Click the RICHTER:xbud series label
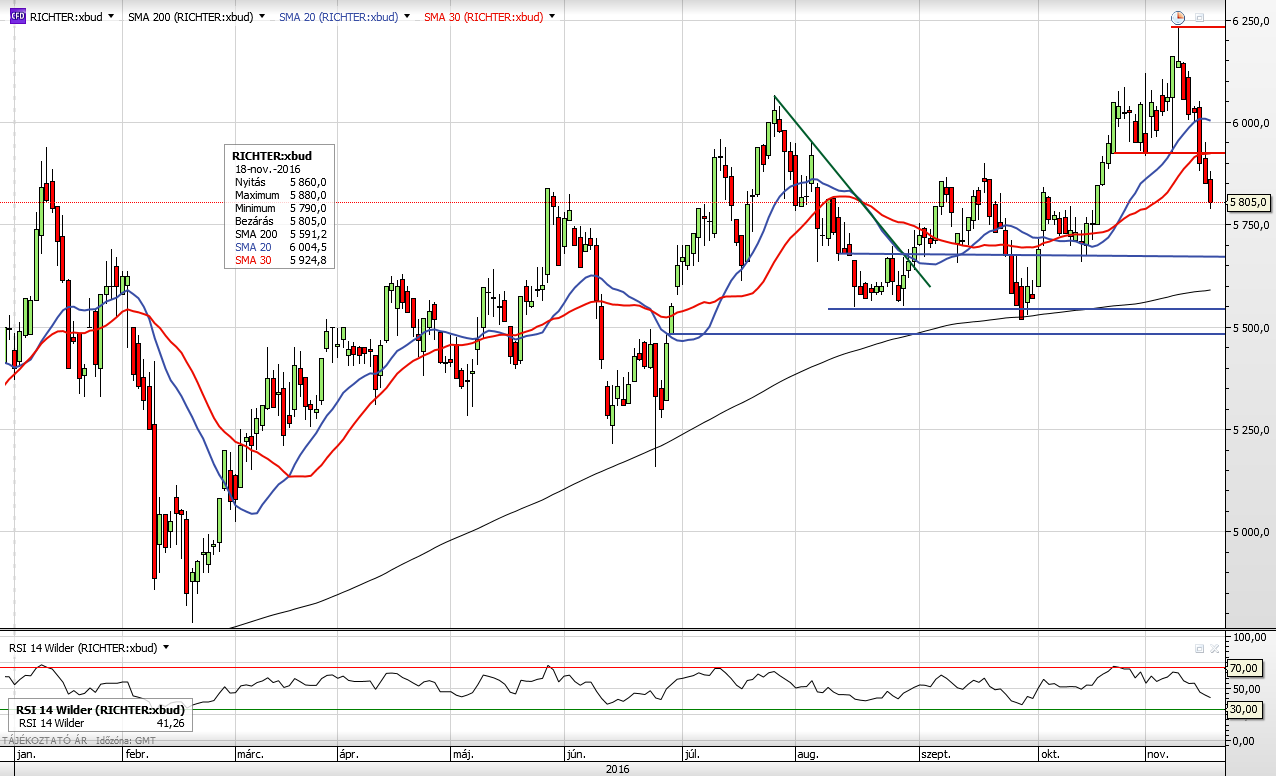Image resolution: width=1276 pixels, height=776 pixels. pyautogui.click(x=65, y=17)
